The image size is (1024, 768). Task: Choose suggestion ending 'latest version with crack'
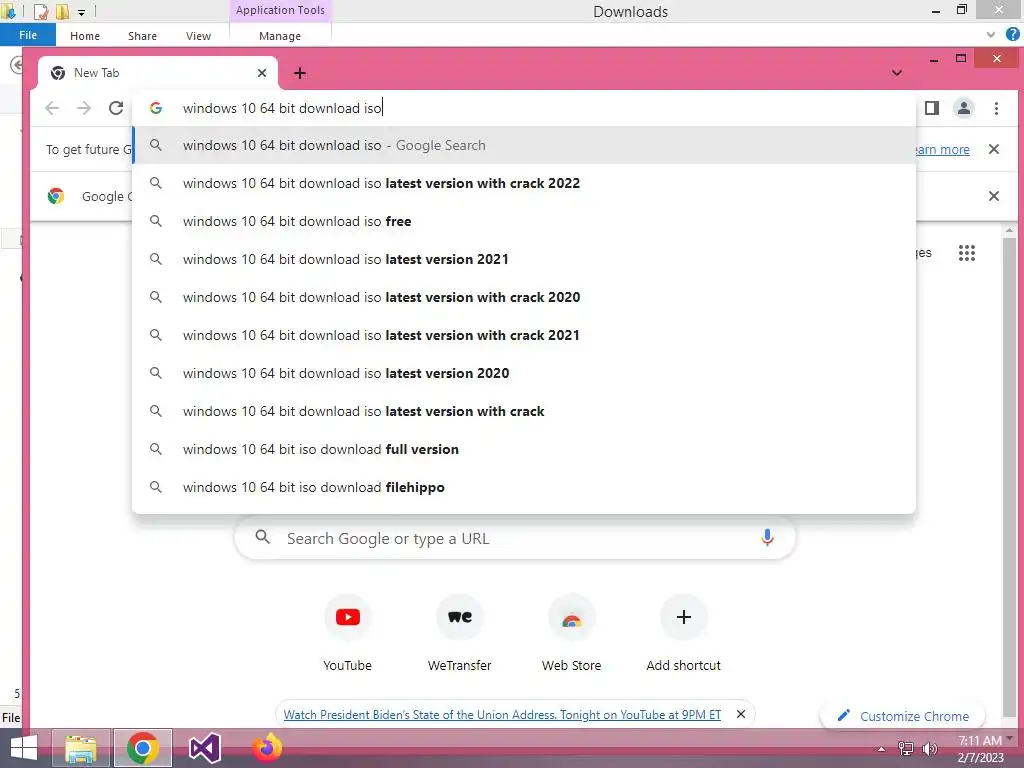click(x=524, y=411)
